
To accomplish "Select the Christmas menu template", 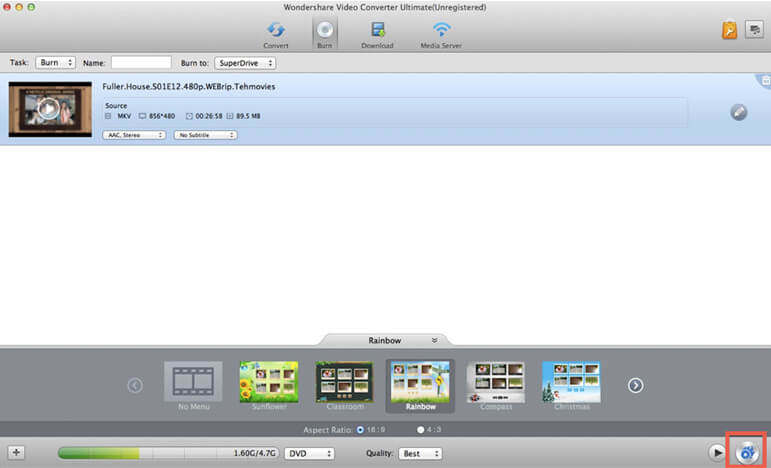I will [571, 386].
